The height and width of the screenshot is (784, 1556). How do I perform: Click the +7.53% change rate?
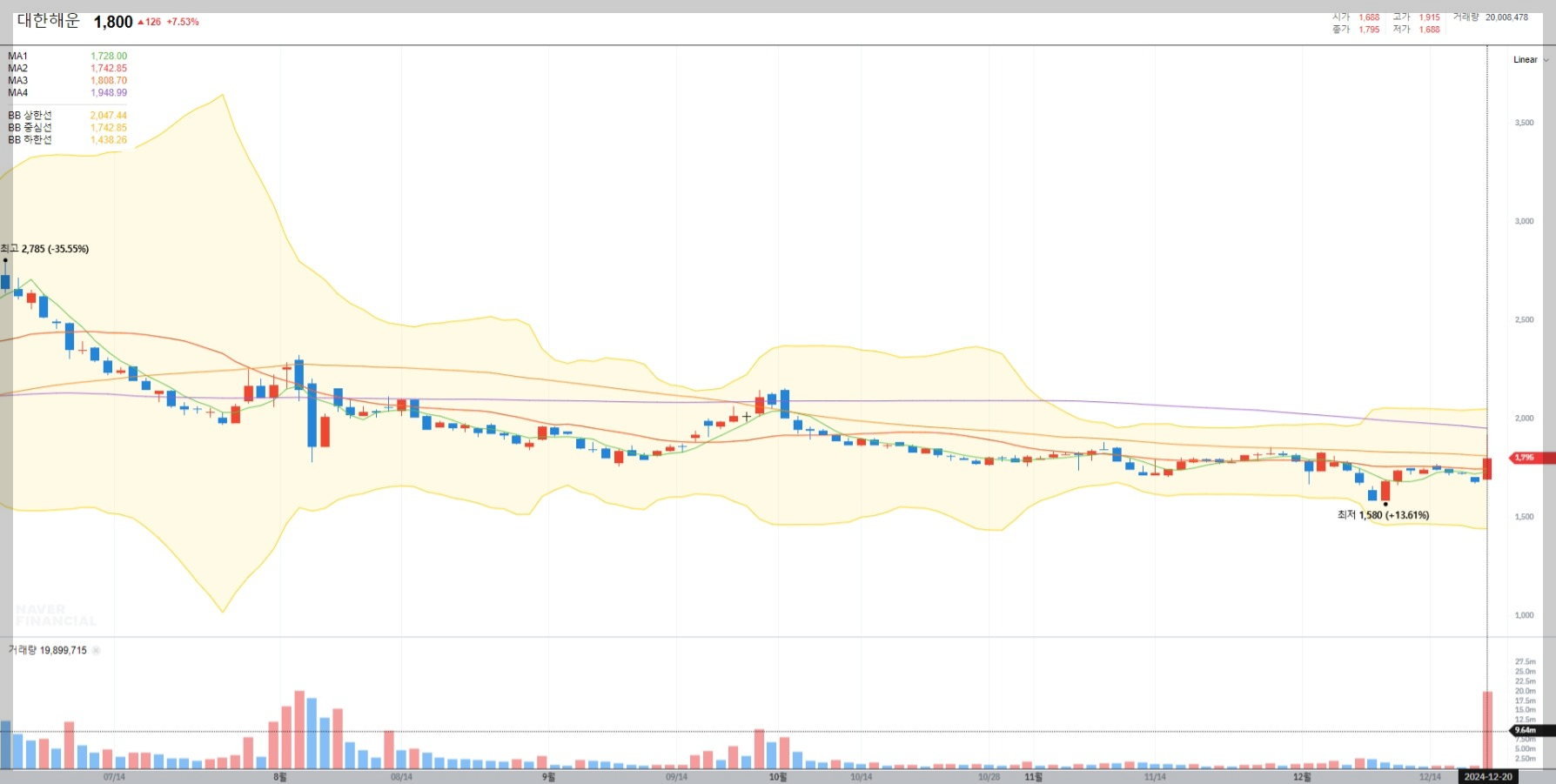(183, 22)
